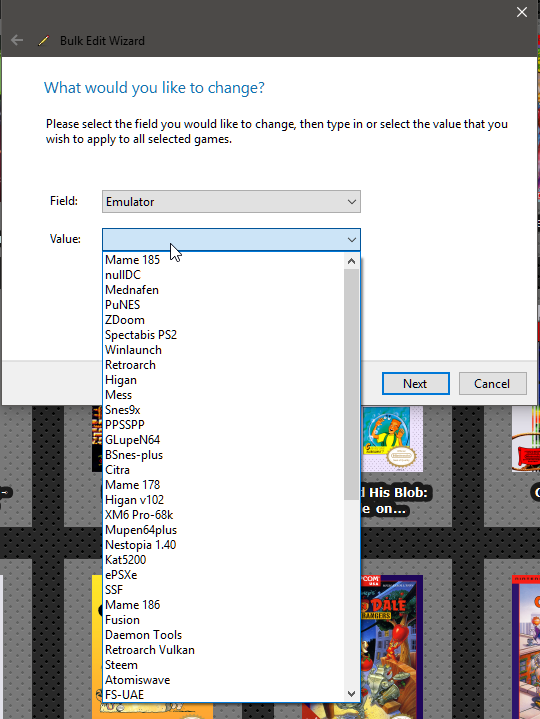Select Steem from the emulator list
Image resolution: width=540 pixels, height=719 pixels.
(x=121, y=665)
